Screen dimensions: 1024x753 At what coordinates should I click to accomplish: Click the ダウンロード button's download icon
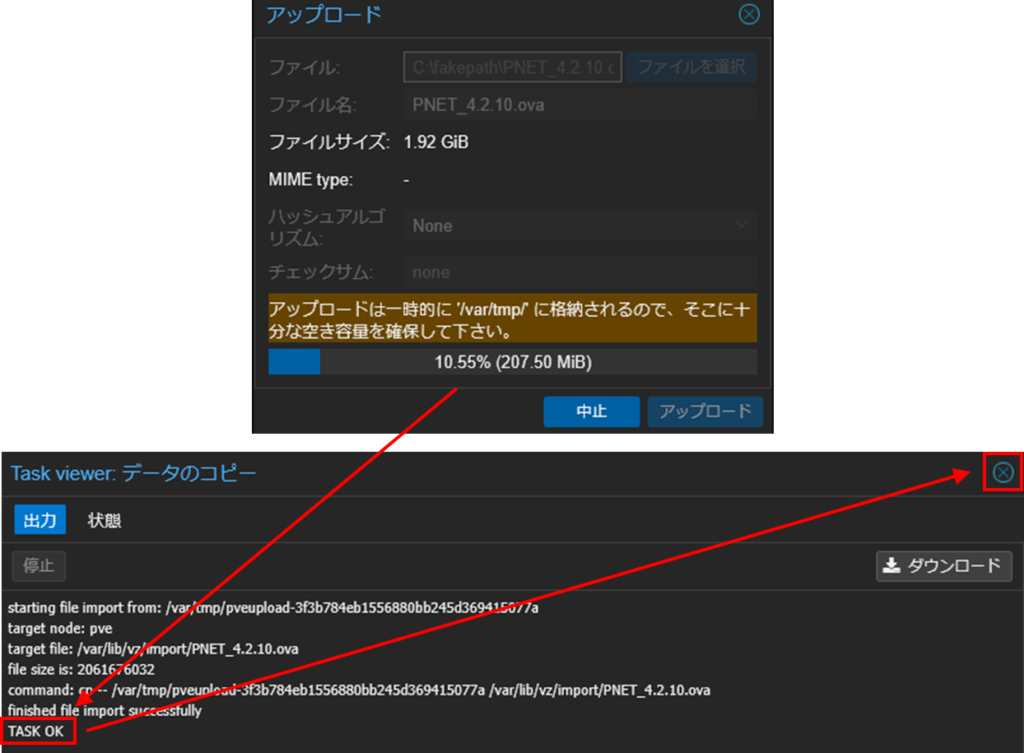tap(891, 566)
